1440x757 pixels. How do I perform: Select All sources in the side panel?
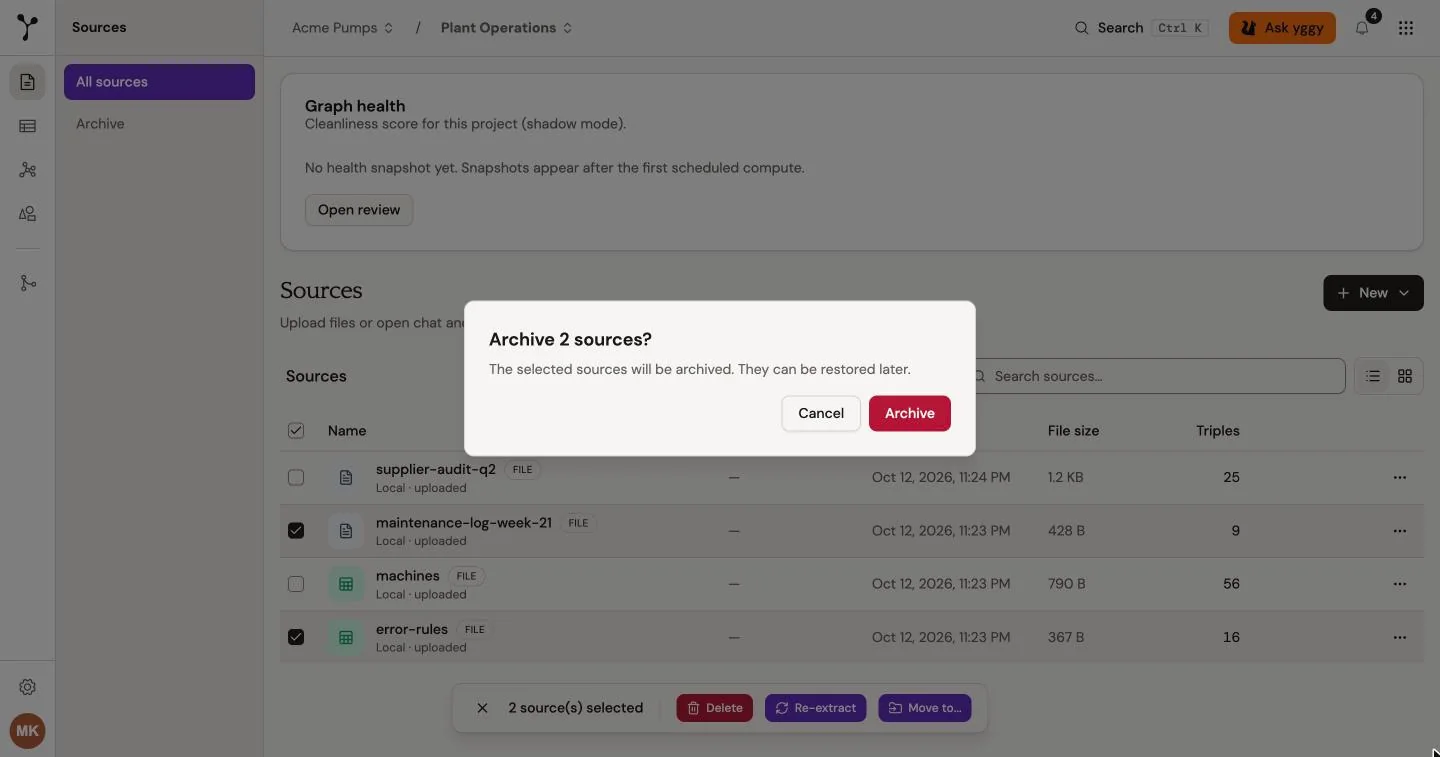[159, 82]
